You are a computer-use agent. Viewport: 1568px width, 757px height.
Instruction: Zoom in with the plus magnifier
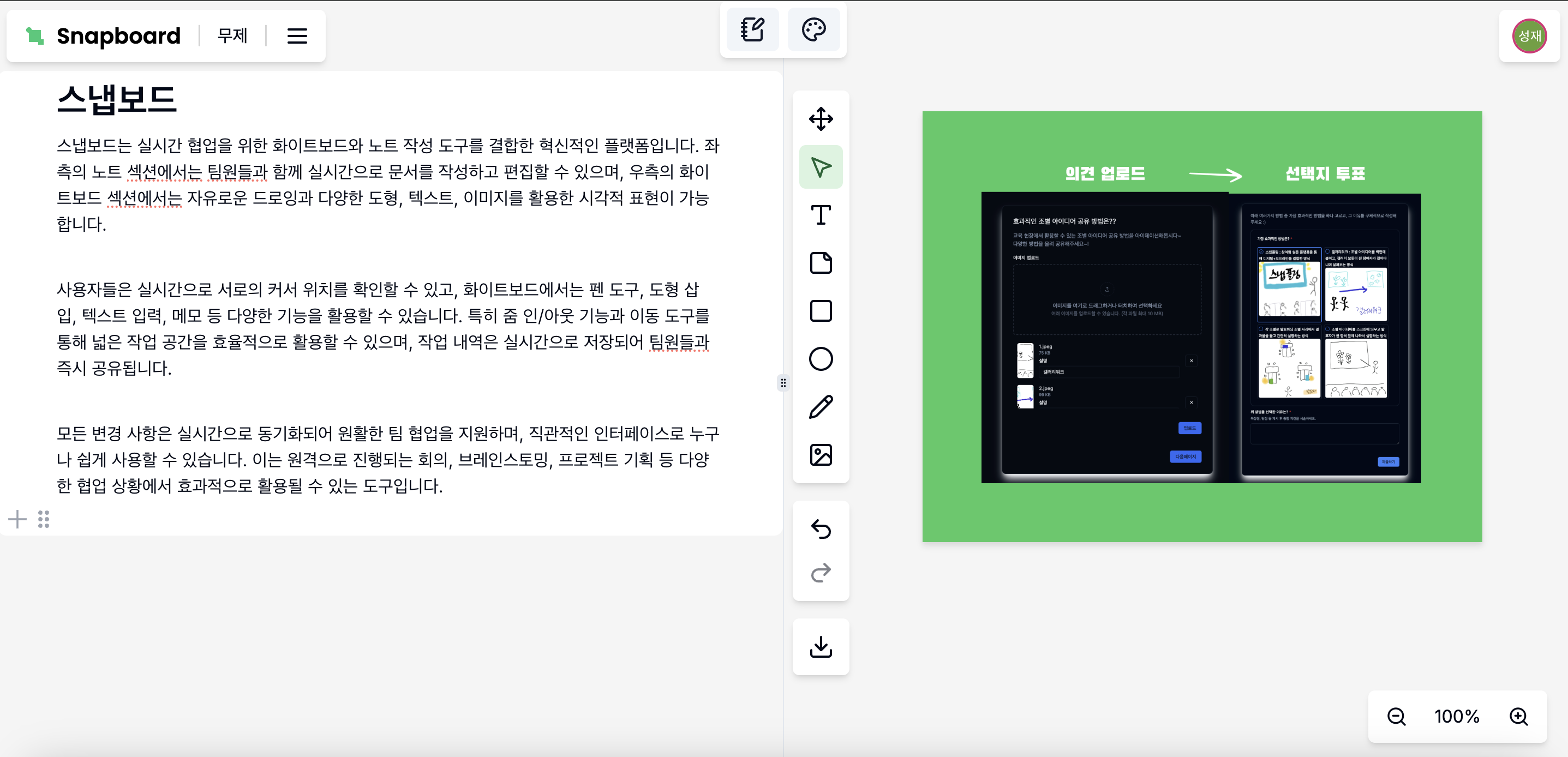tap(1519, 716)
